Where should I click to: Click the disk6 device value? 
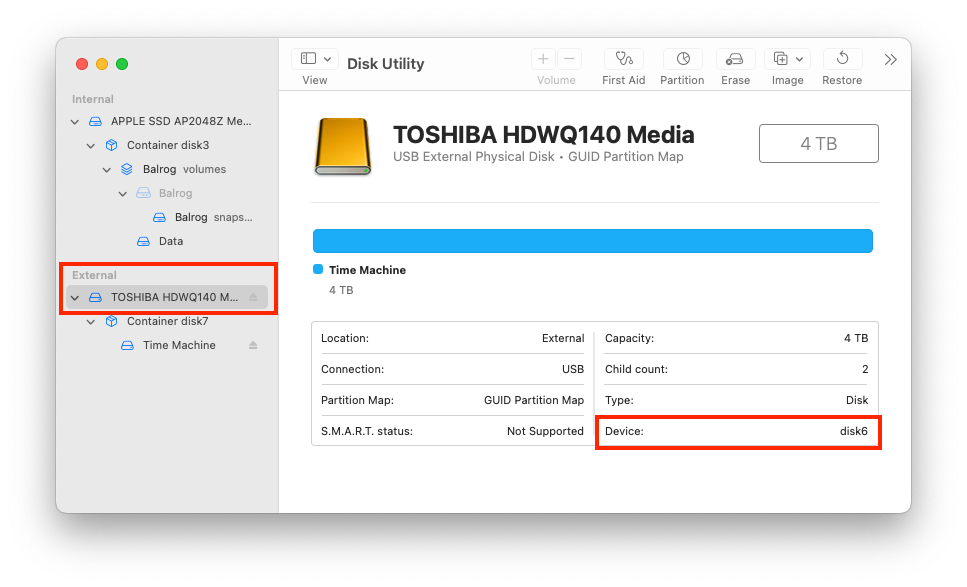click(x=854, y=431)
